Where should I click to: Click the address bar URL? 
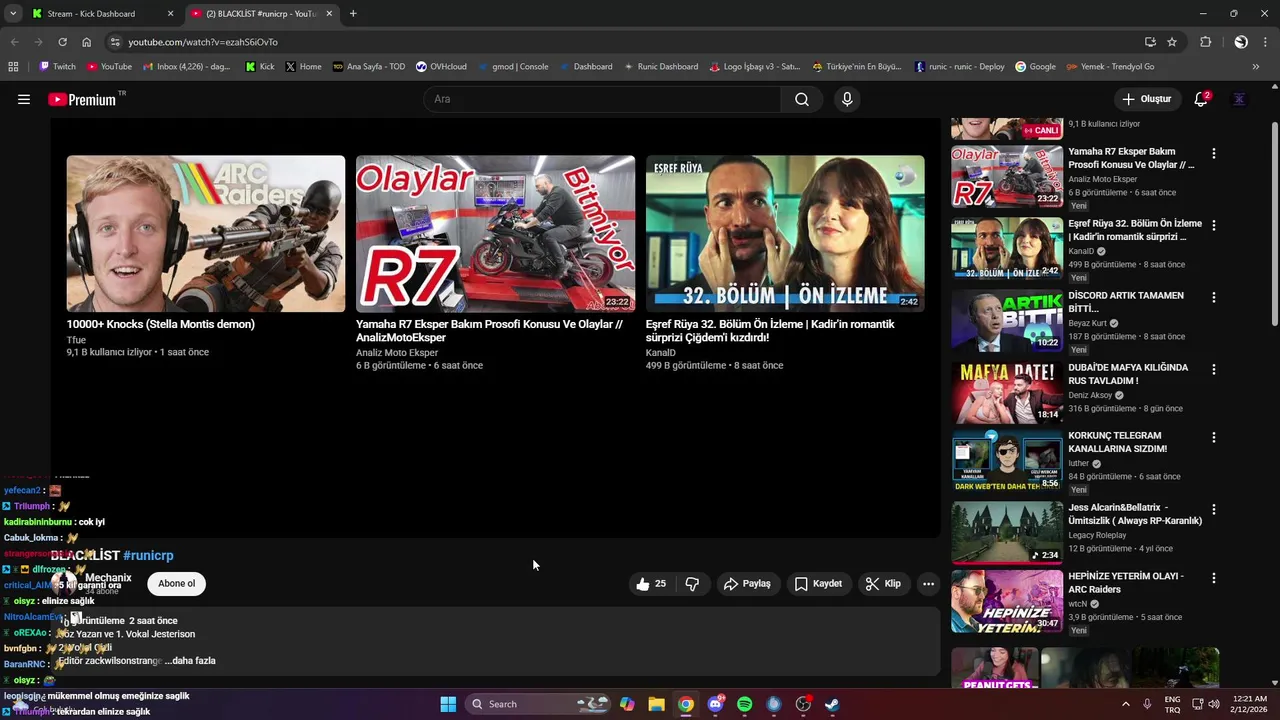click(203, 42)
